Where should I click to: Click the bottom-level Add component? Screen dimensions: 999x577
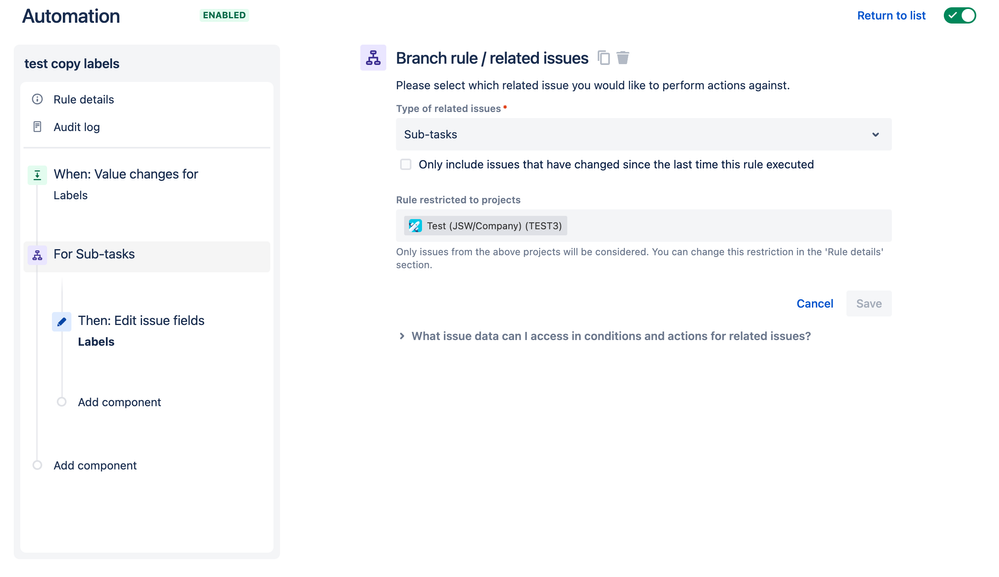coord(95,466)
